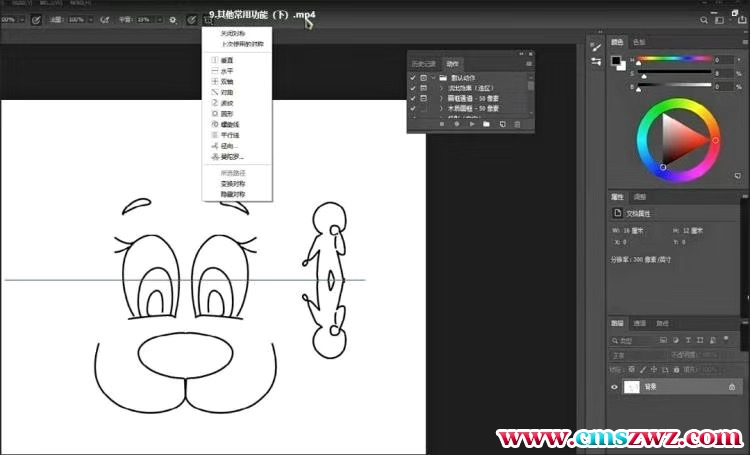The image size is (750, 455).
Task: Toggle the checkmark for 淡出效果 action
Action: [x=413, y=88]
